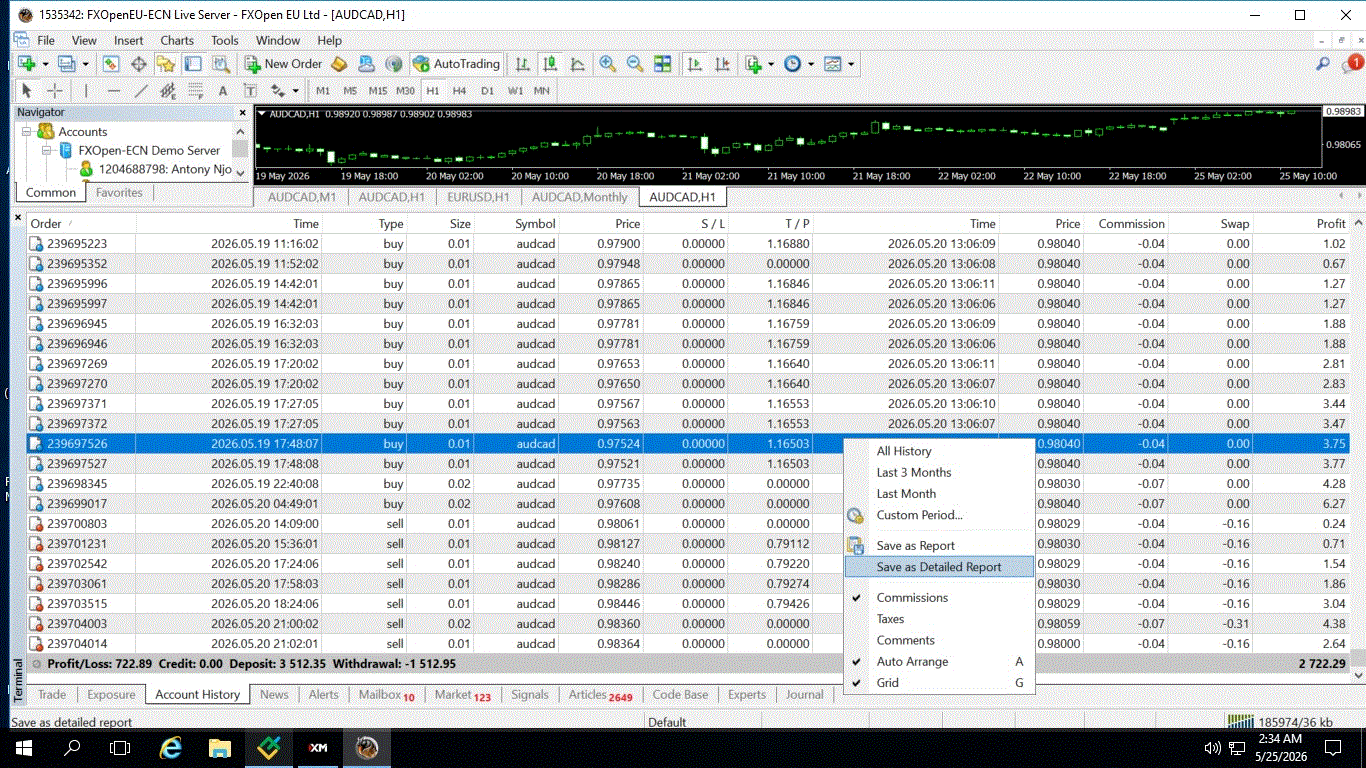1366x768 pixels.
Task: Toggle the Market Watch window icon
Action: 111,64
